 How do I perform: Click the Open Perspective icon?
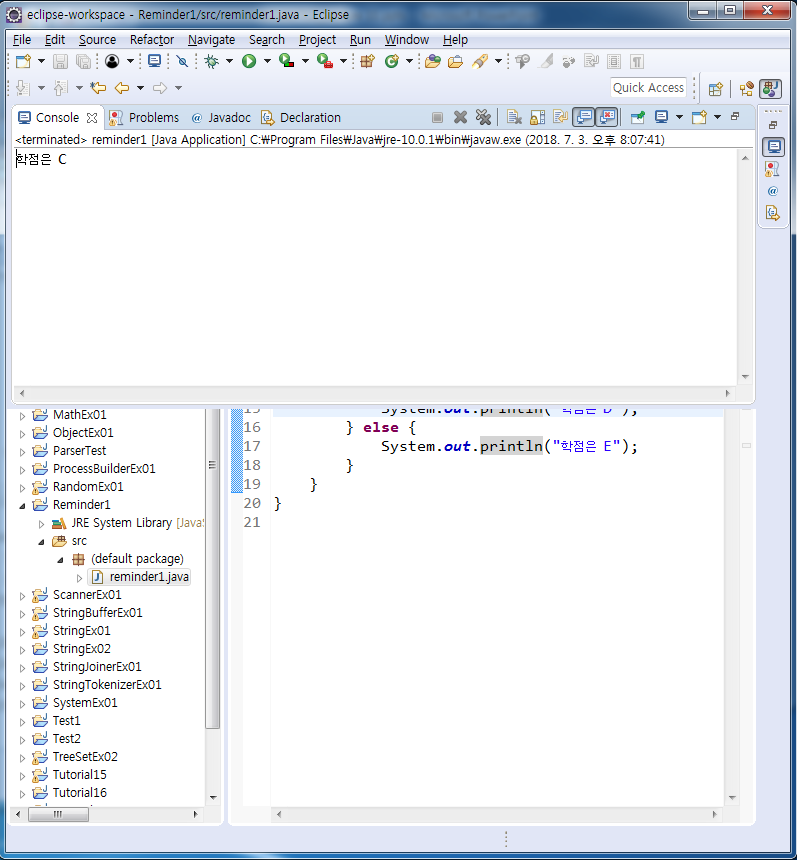pyautogui.click(x=715, y=89)
